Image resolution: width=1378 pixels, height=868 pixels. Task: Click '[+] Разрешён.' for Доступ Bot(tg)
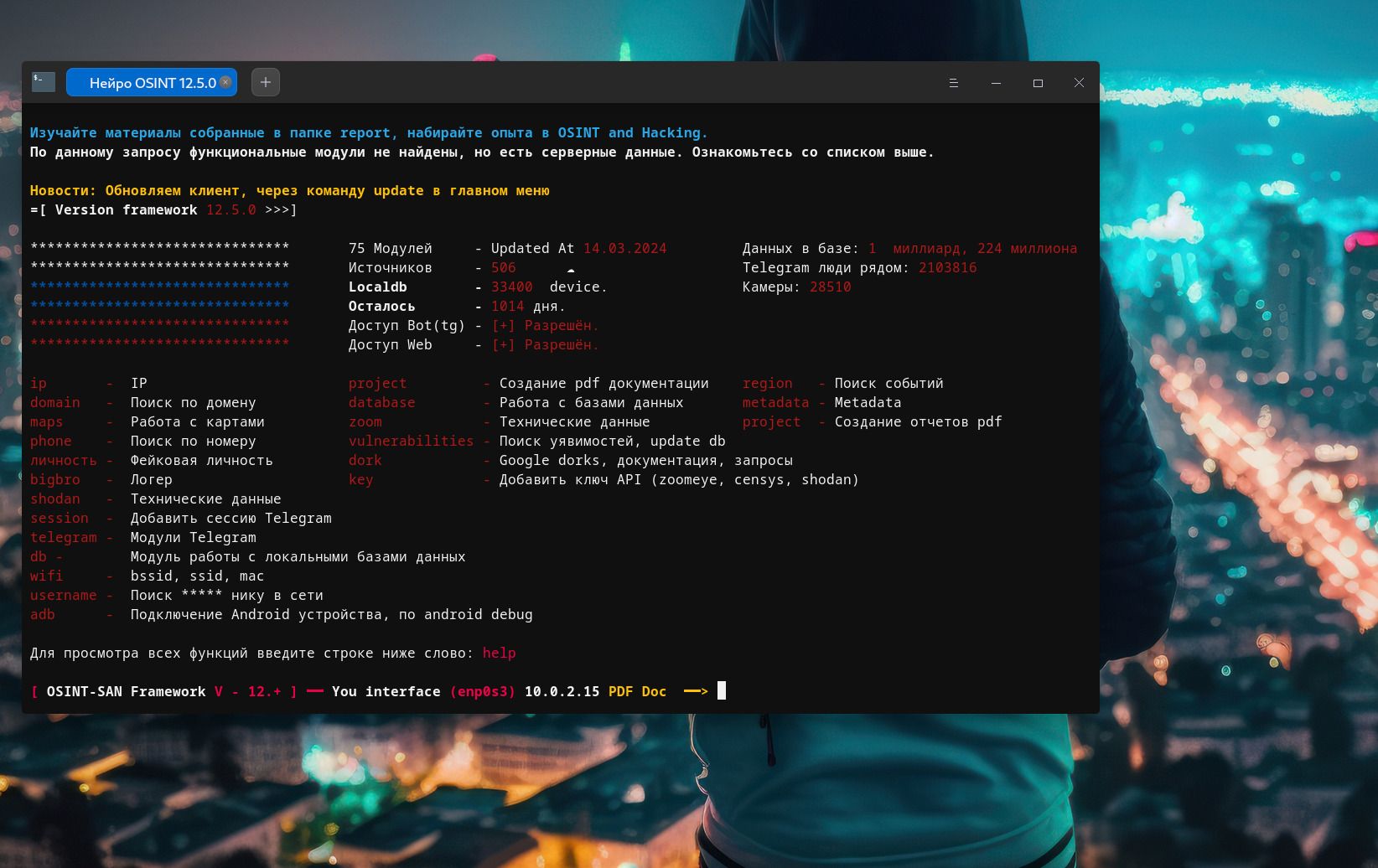point(546,325)
